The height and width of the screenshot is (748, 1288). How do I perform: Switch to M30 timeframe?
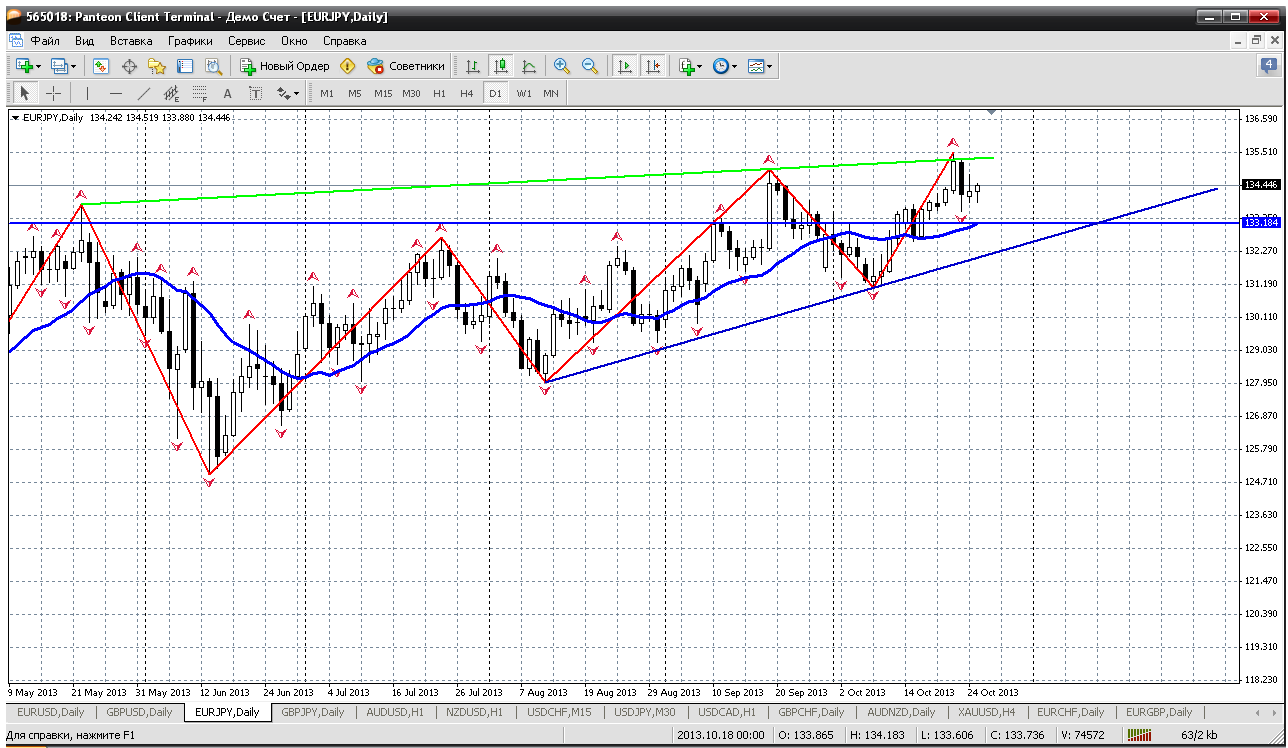pos(411,93)
